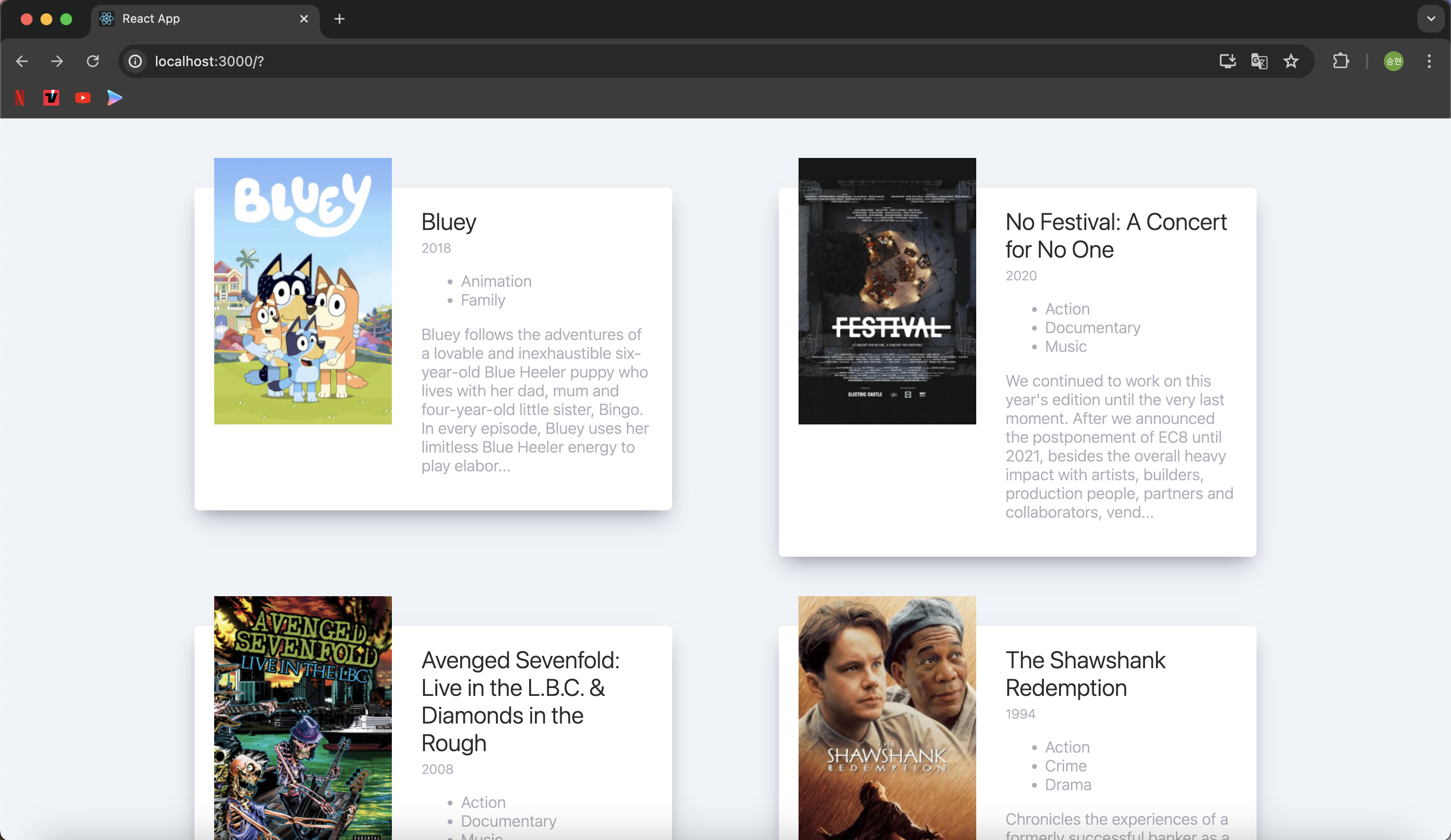
Task: Expand the tab search chevron
Action: tap(1431, 19)
